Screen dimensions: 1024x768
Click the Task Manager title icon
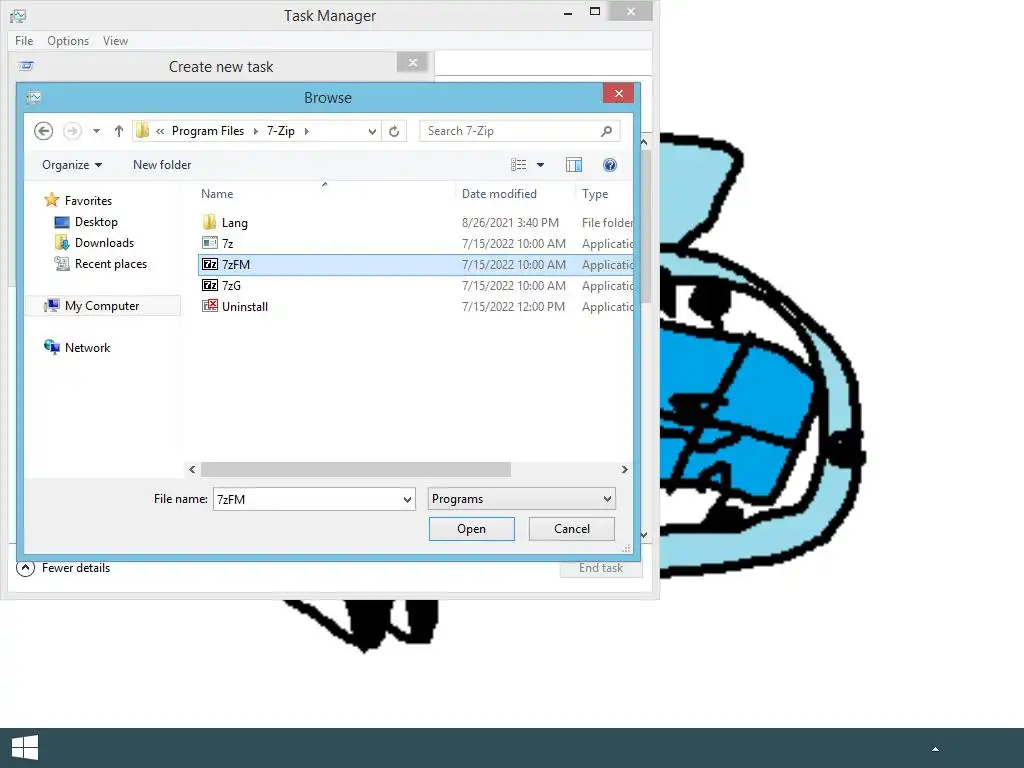click(x=18, y=16)
